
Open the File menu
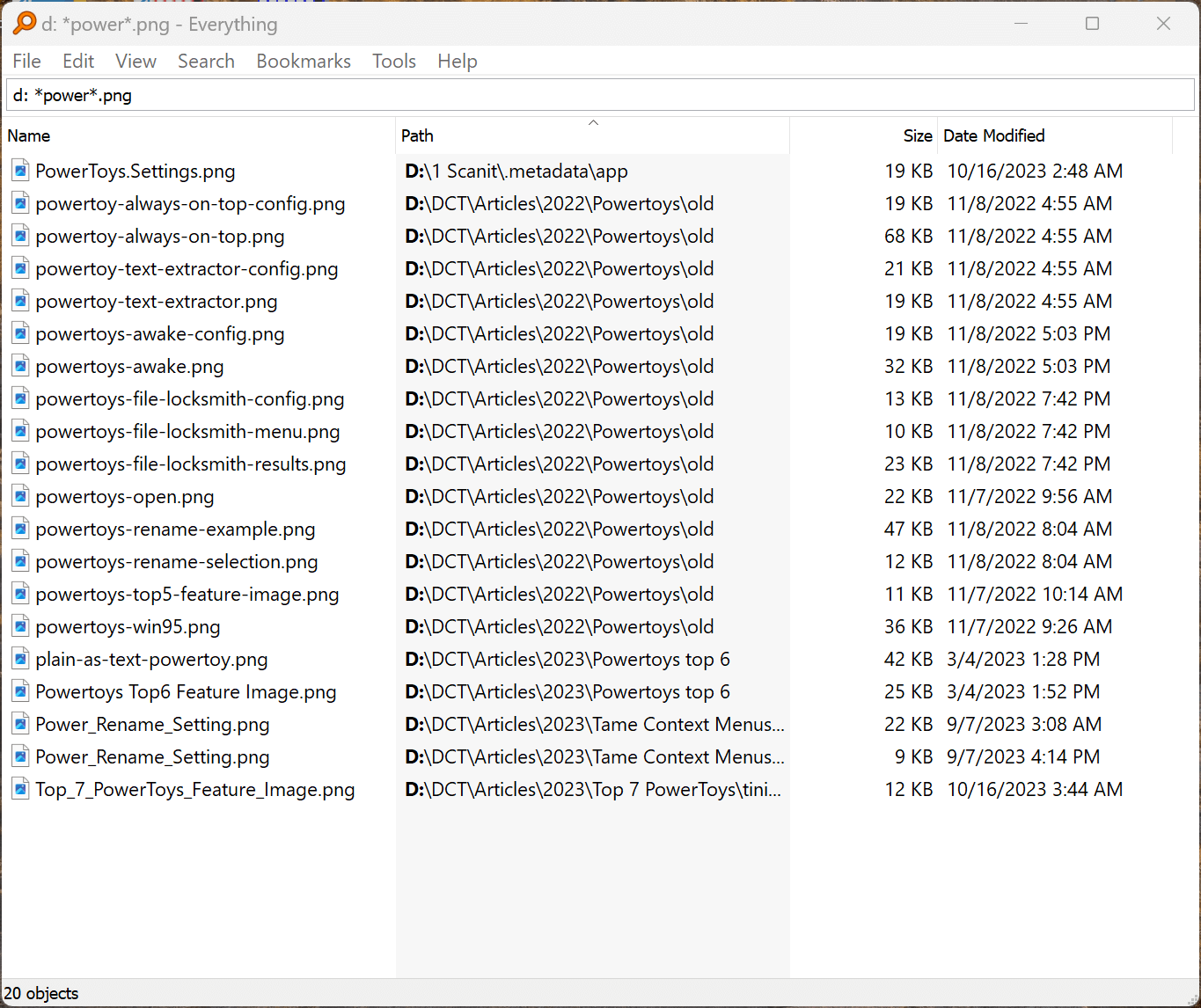[26, 61]
